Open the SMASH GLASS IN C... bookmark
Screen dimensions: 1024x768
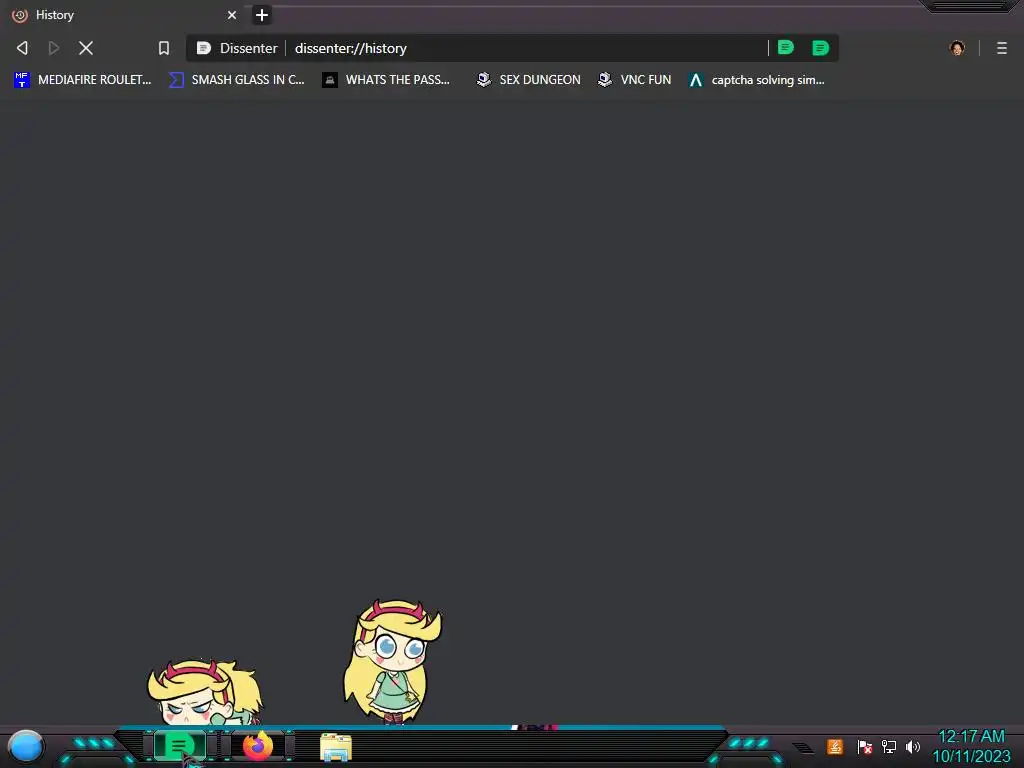tap(237, 80)
